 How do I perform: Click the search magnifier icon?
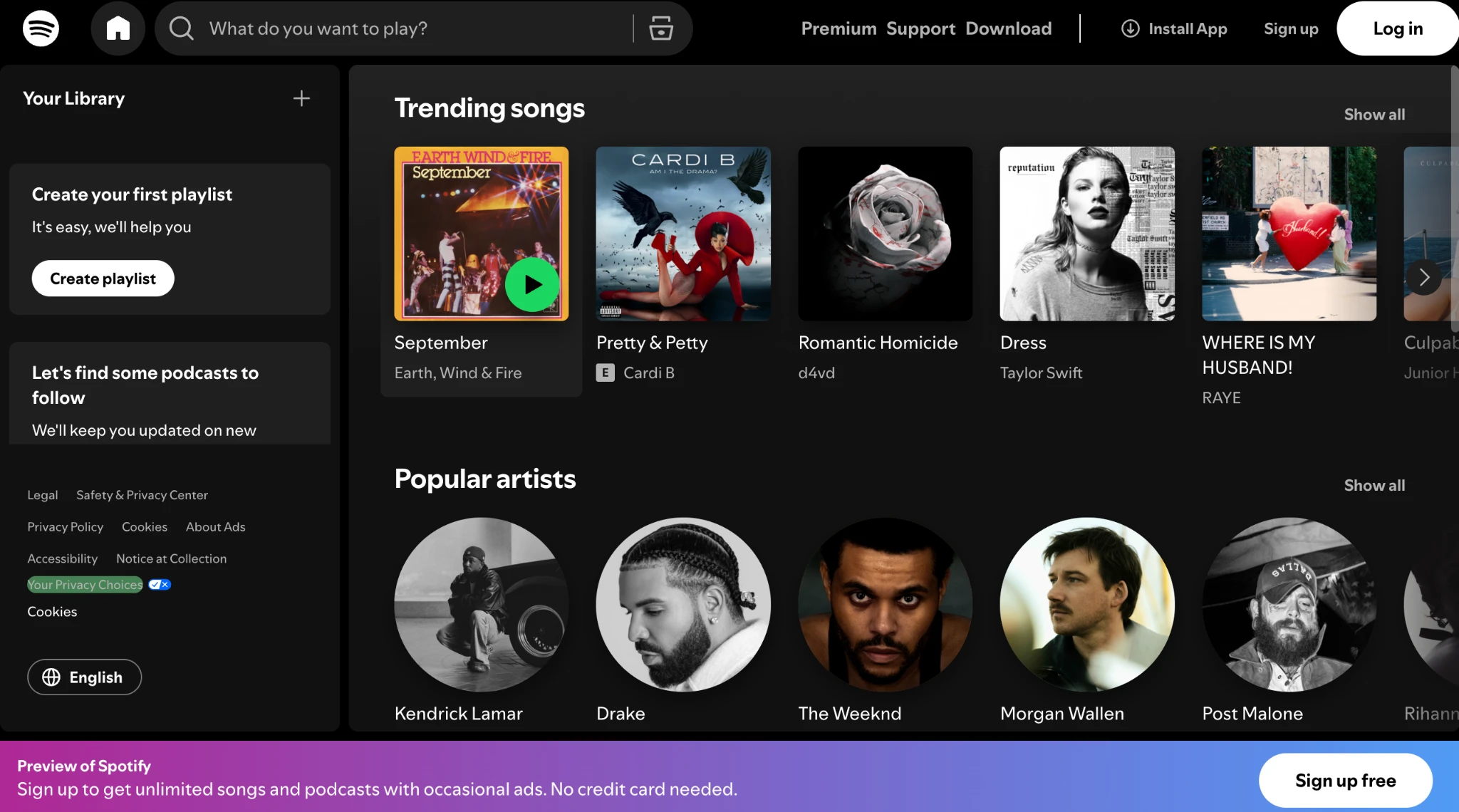tap(181, 28)
